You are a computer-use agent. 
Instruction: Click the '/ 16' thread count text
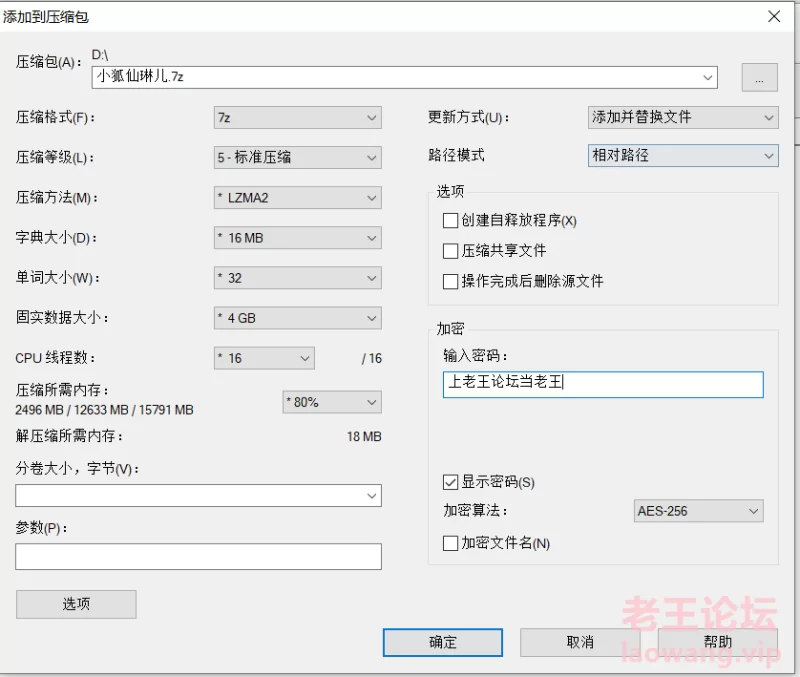371,359
